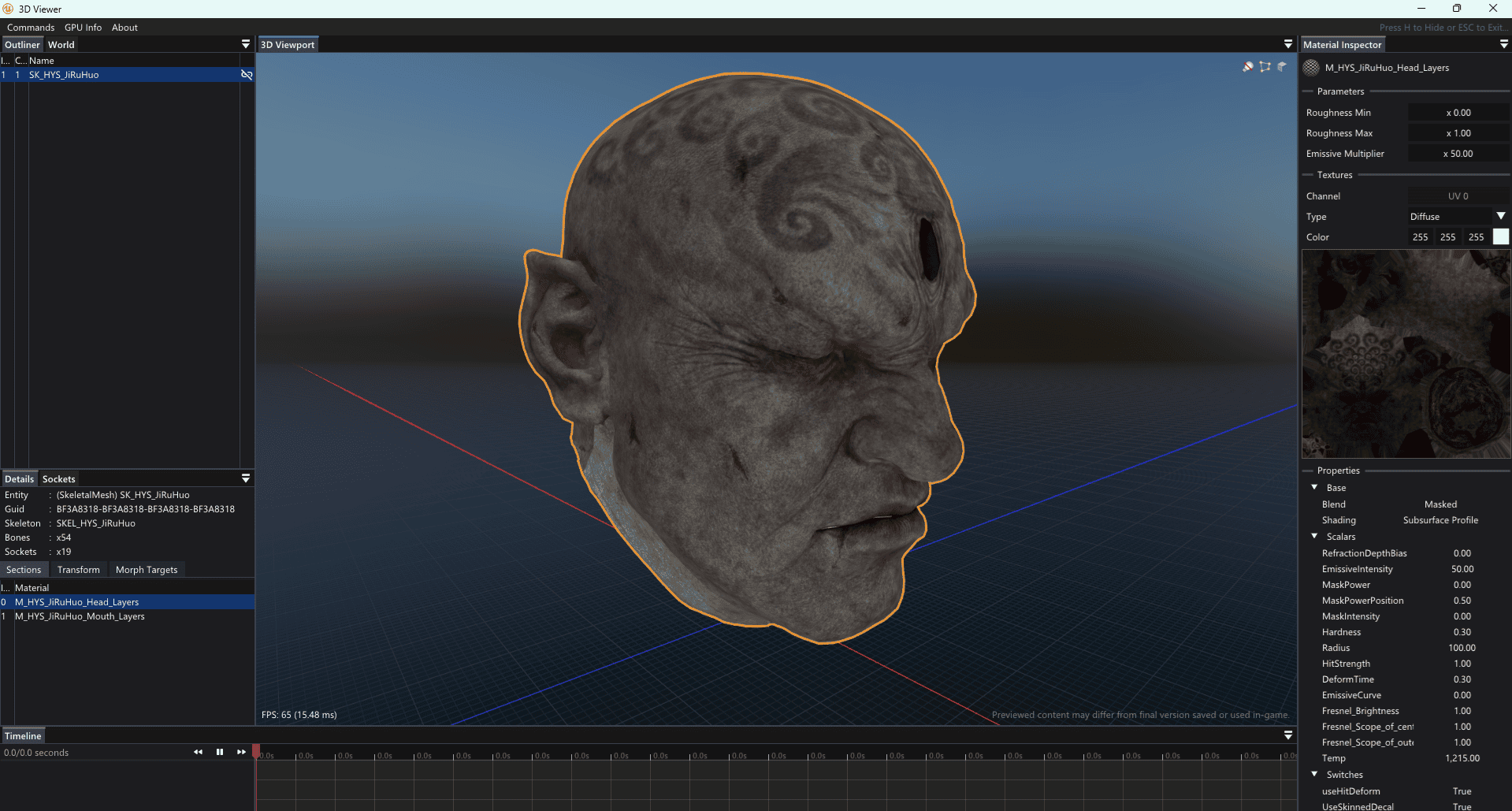Click the Hardness 0.30 value
This screenshot has height=811, width=1512.
click(1462, 632)
